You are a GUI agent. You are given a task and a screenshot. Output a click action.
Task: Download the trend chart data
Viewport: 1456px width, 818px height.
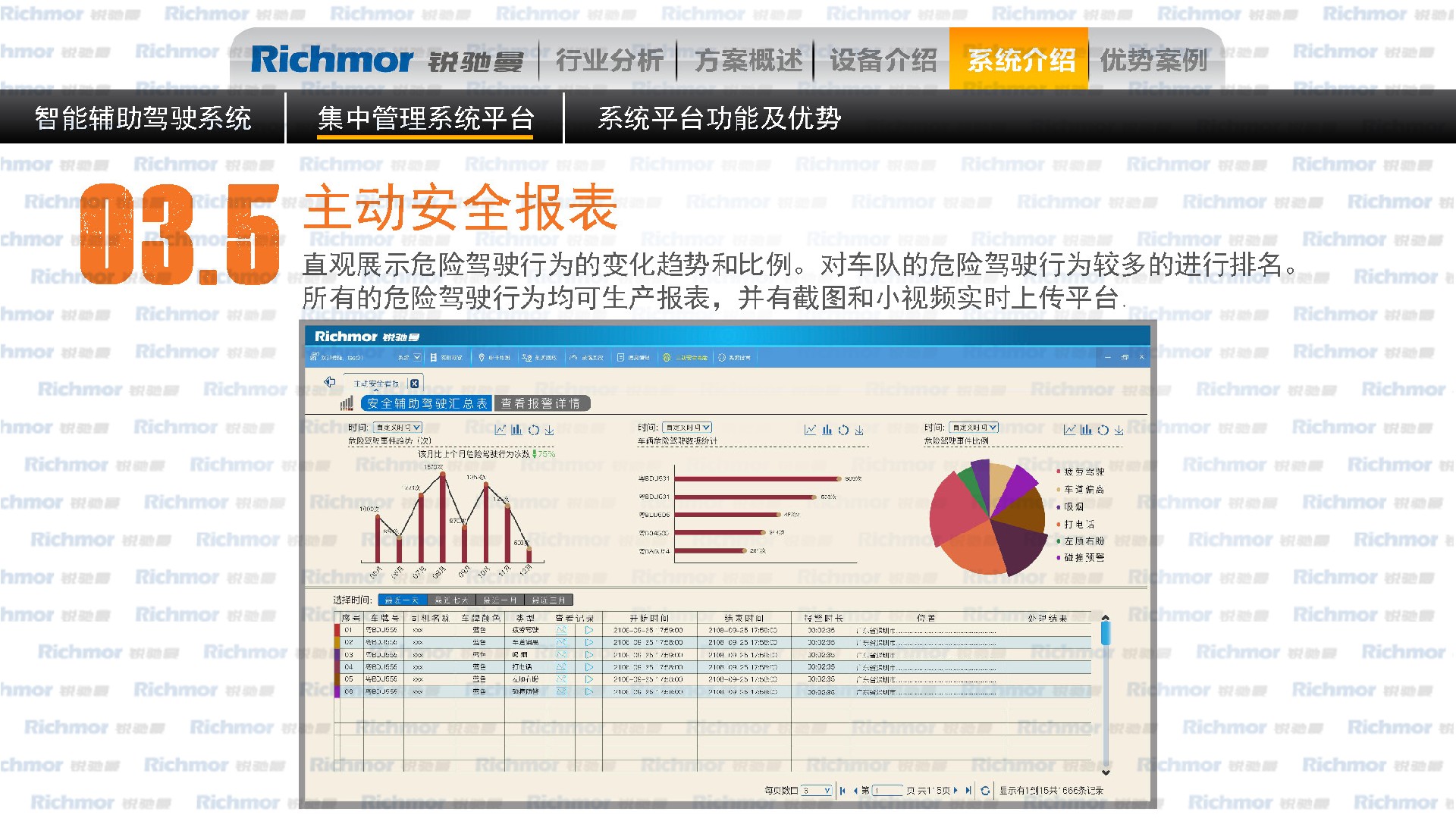point(549,430)
